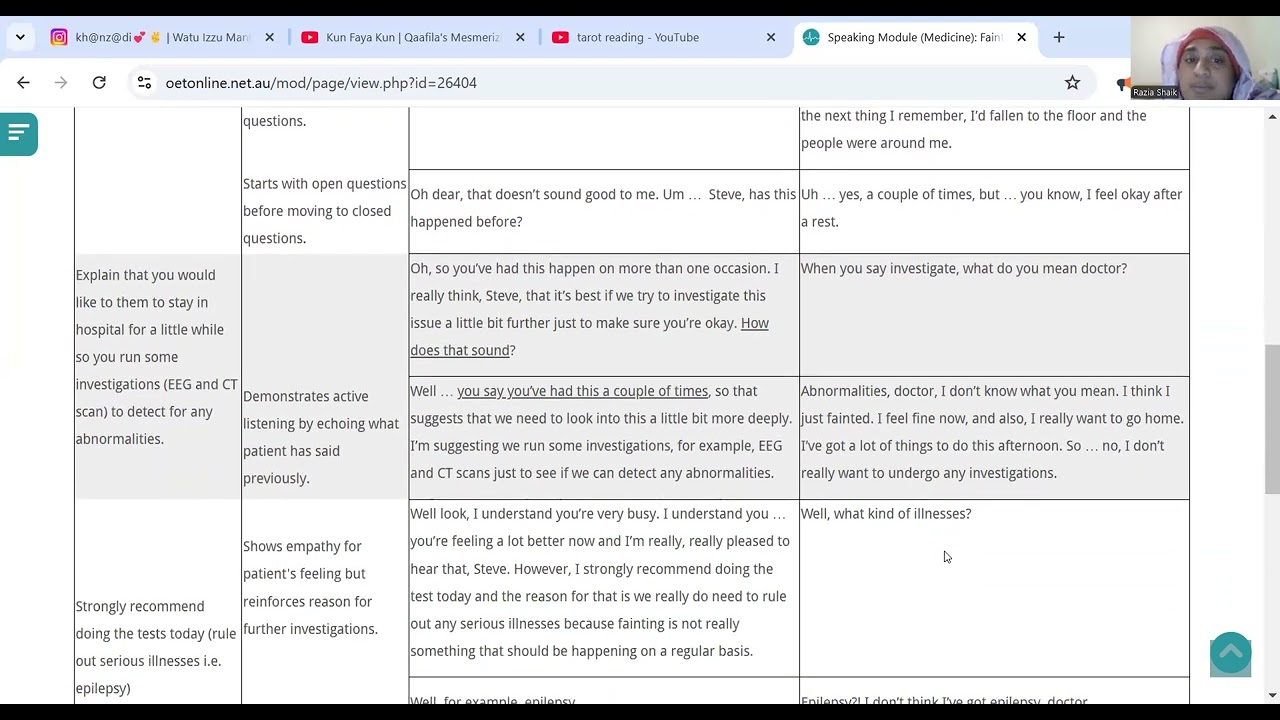
Task: Close the Speaking Module tab
Action: [x=1021, y=37]
